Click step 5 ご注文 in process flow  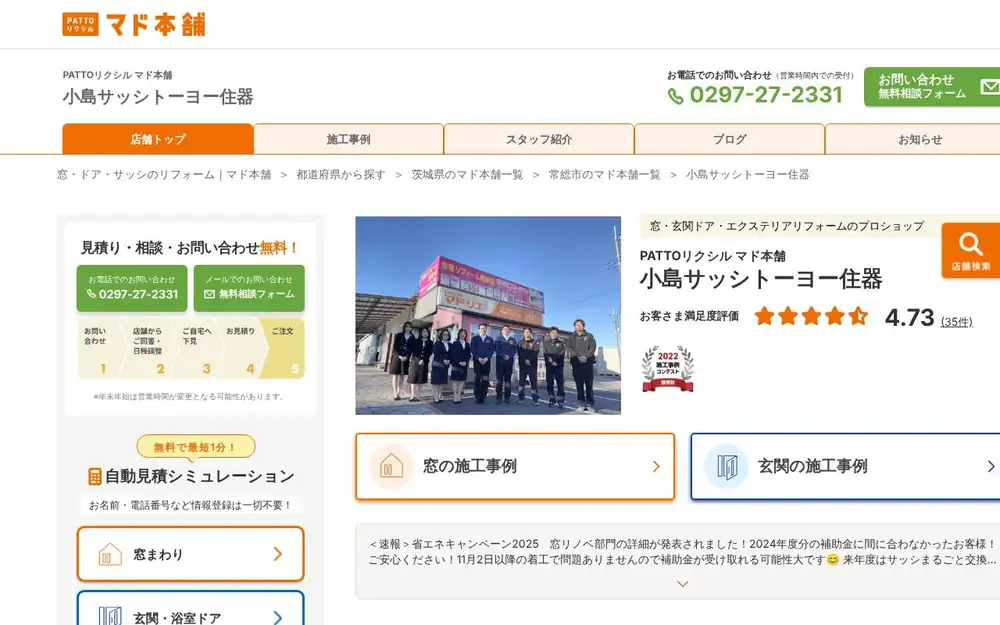(284, 349)
